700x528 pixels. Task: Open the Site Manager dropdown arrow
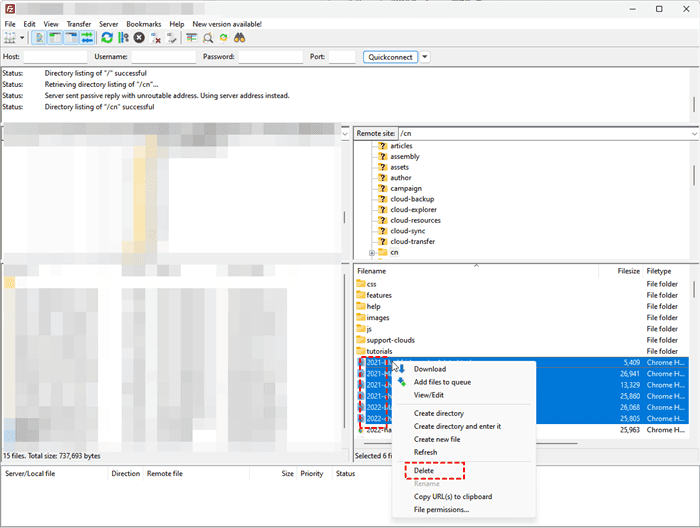pos(20,38)
